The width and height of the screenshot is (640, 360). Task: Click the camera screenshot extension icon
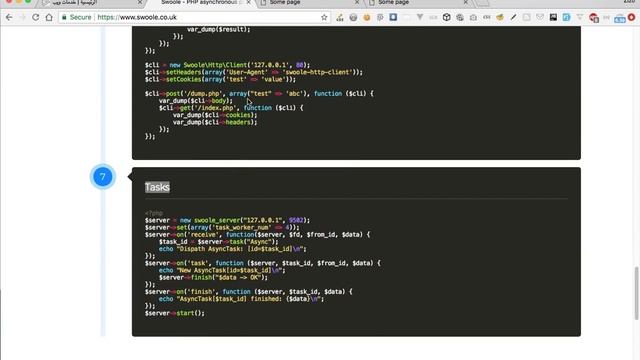coord(473,18)
